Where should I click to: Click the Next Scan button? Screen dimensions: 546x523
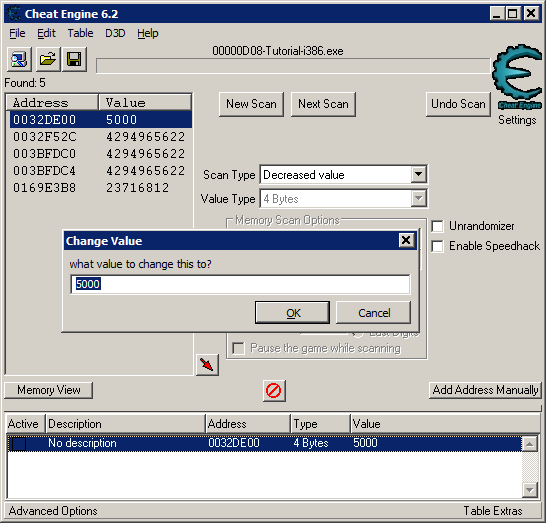pos(323,104)
